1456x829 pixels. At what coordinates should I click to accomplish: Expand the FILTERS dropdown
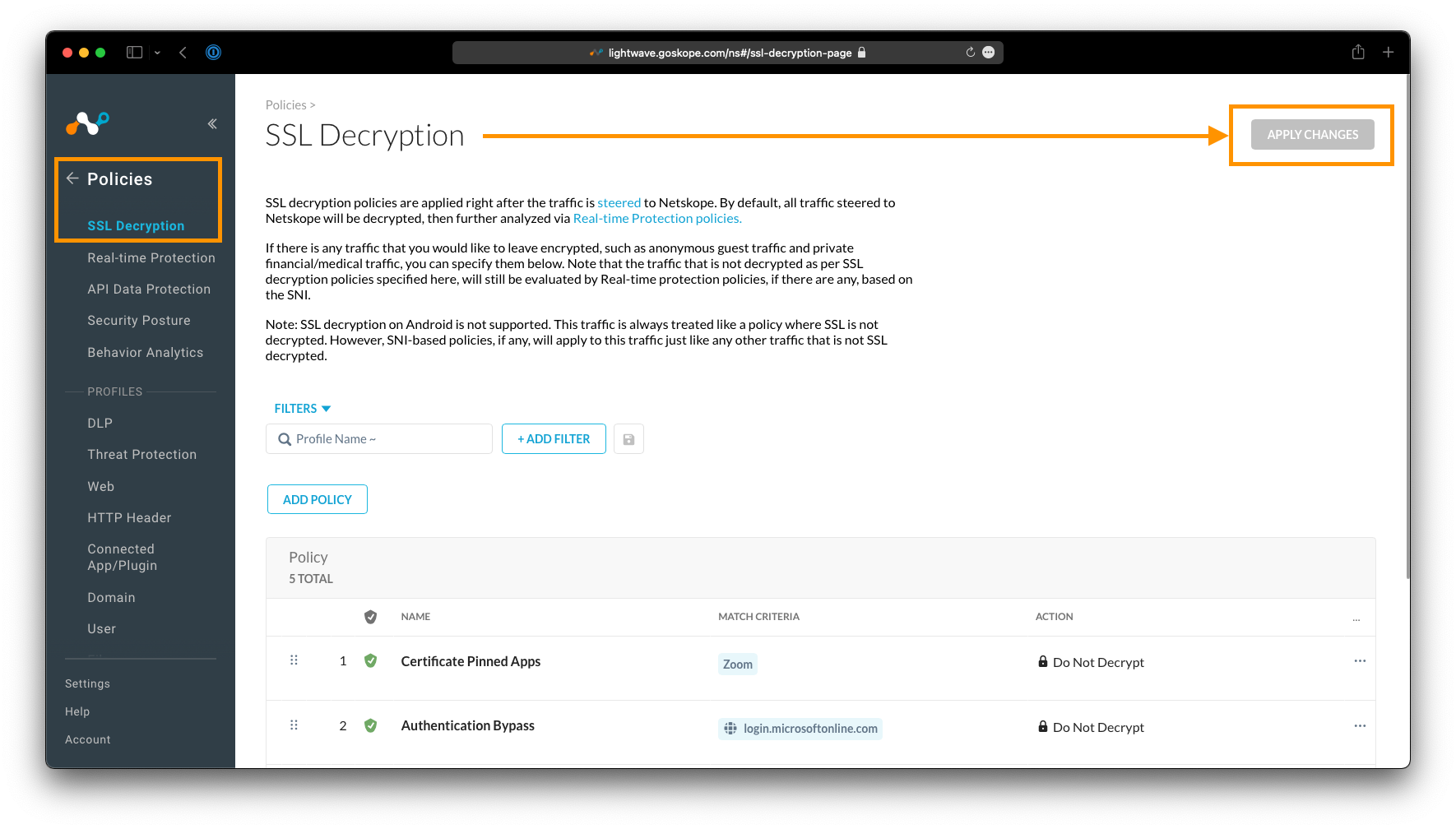[x=302, y=409]
